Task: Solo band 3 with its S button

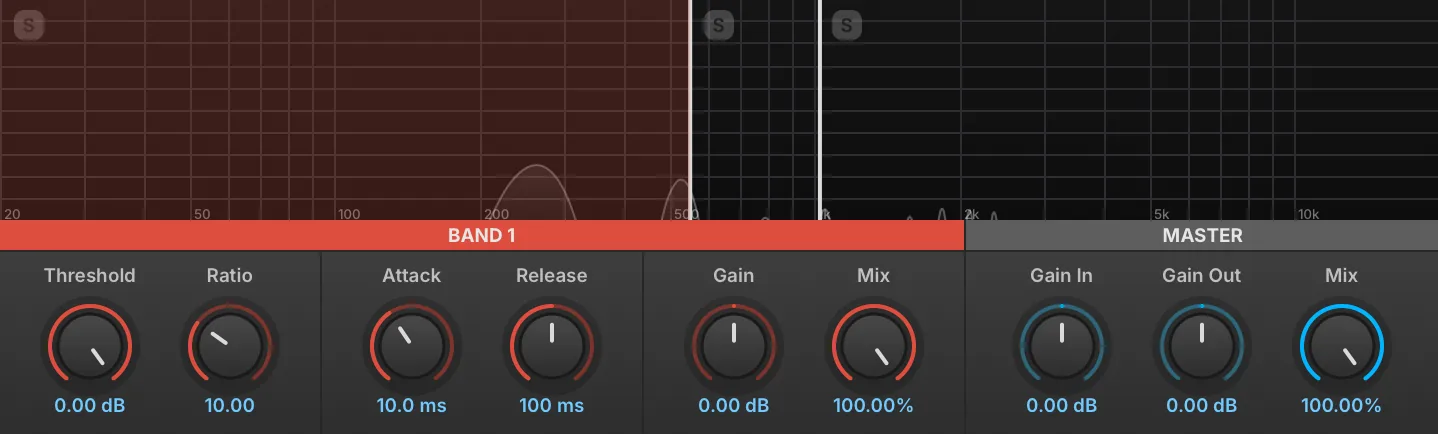Action: pyautogui.click(x=847, y=25)
